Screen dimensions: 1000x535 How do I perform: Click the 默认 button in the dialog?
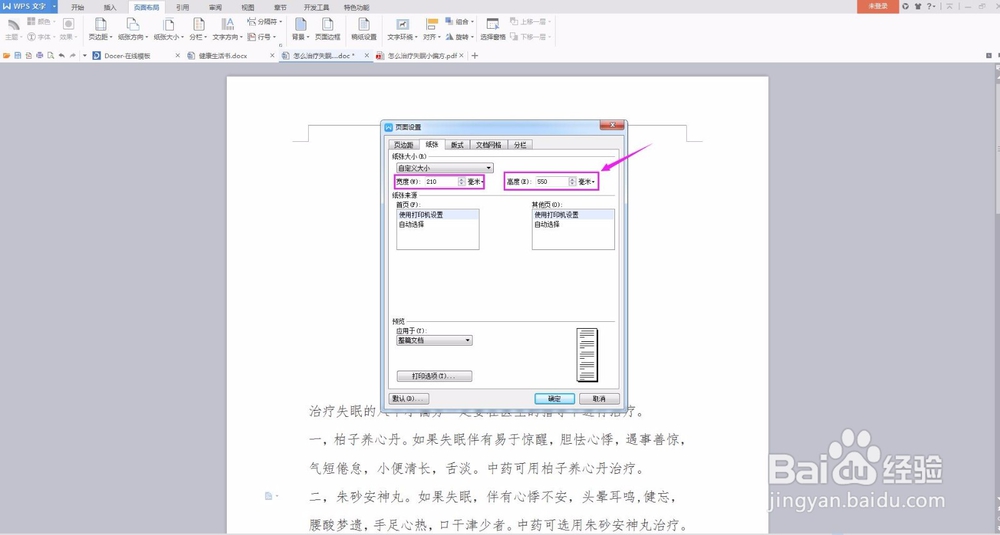point(409,399)
